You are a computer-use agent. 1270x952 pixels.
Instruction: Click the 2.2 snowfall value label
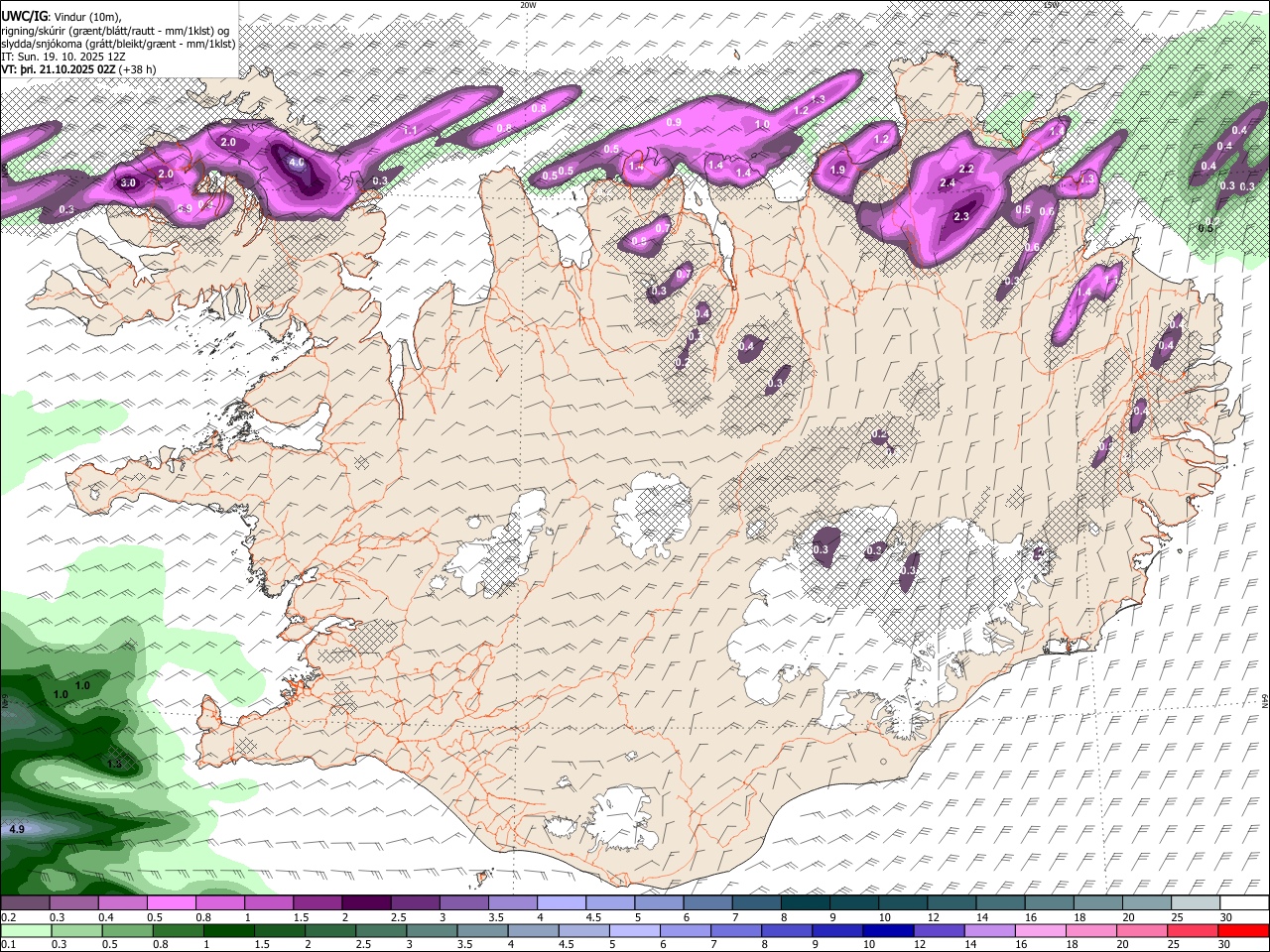(x=966, y=170)
